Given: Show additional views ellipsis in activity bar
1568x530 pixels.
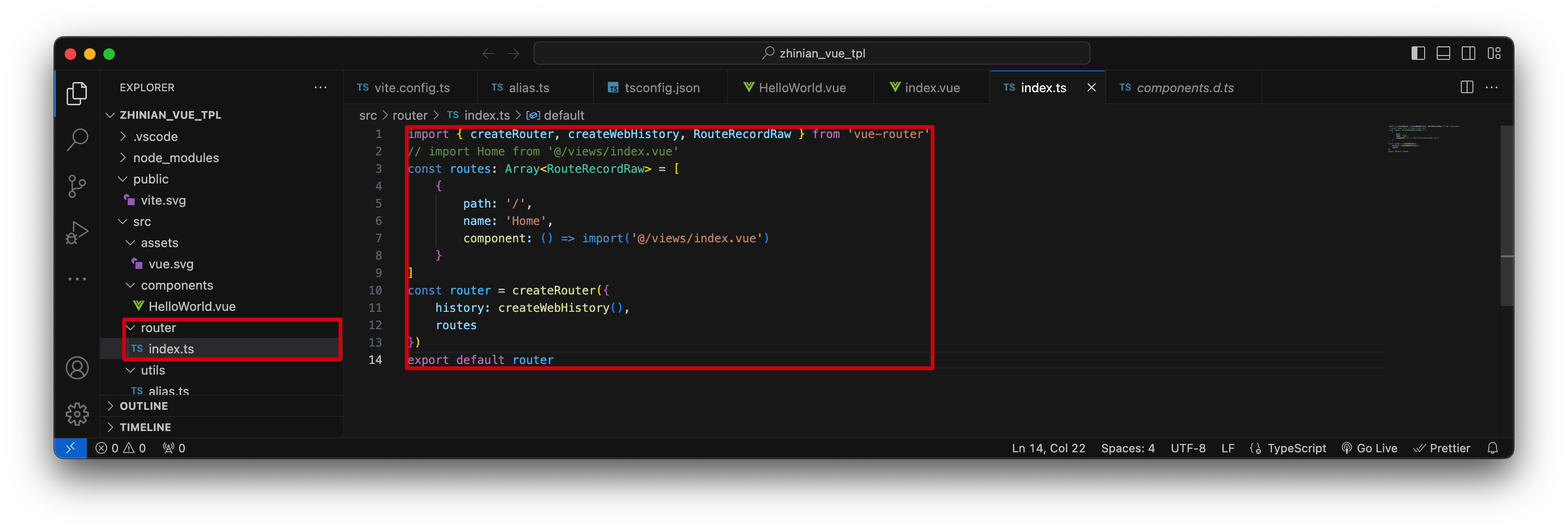Looking at the screenshot, I should (77, 279).
